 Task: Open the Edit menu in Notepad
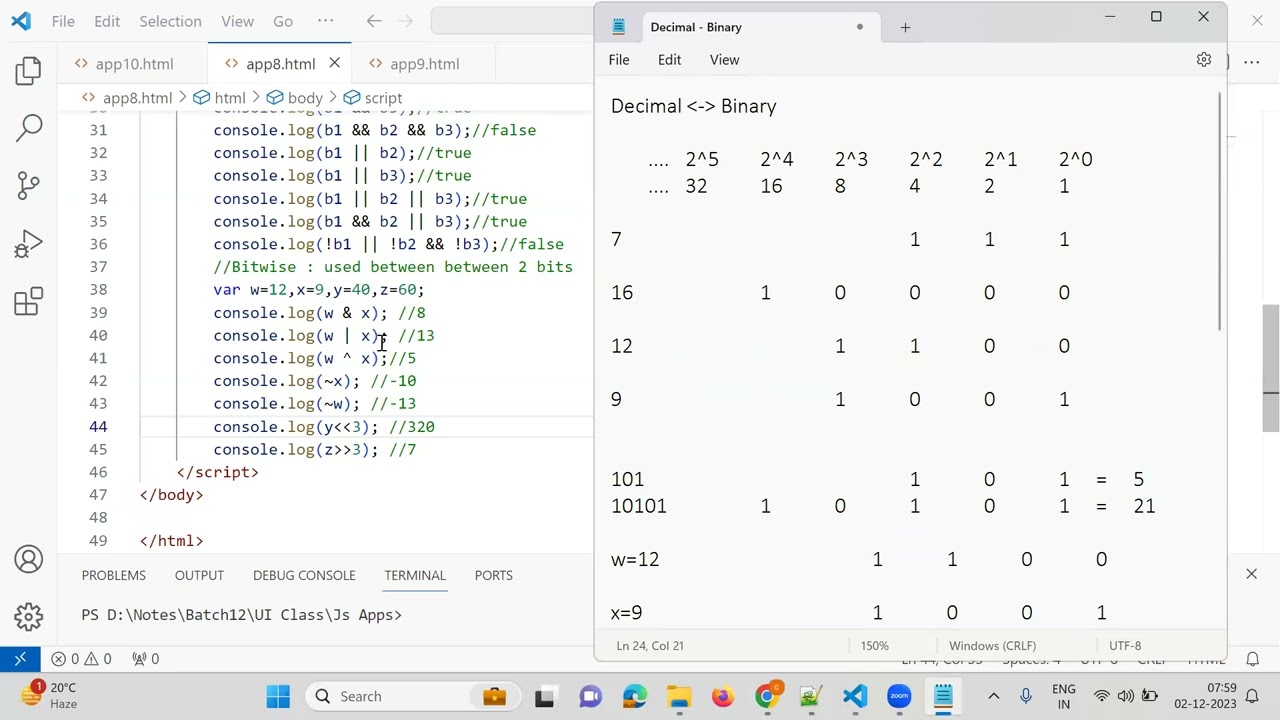tap(669, 60)
